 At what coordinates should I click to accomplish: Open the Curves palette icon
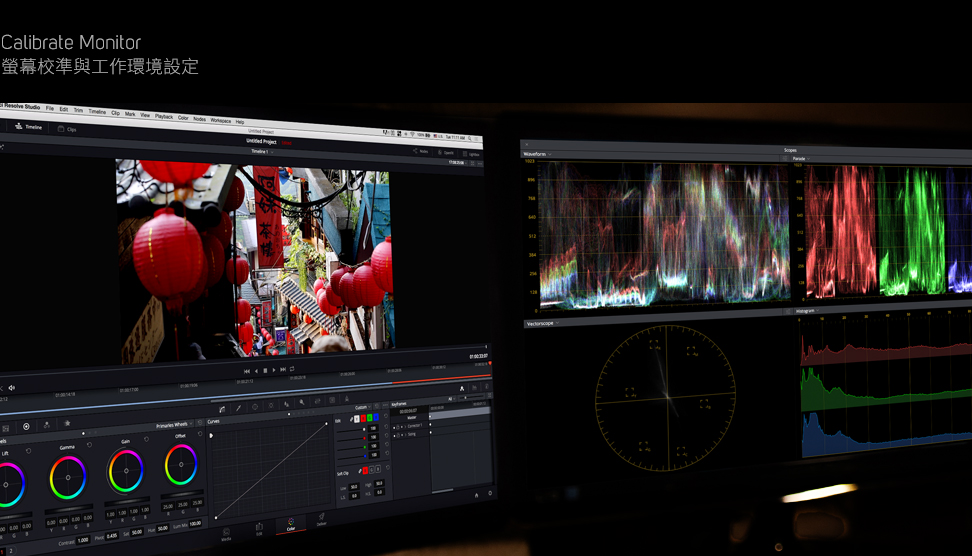pyautogui.click(x=222, y=409)
